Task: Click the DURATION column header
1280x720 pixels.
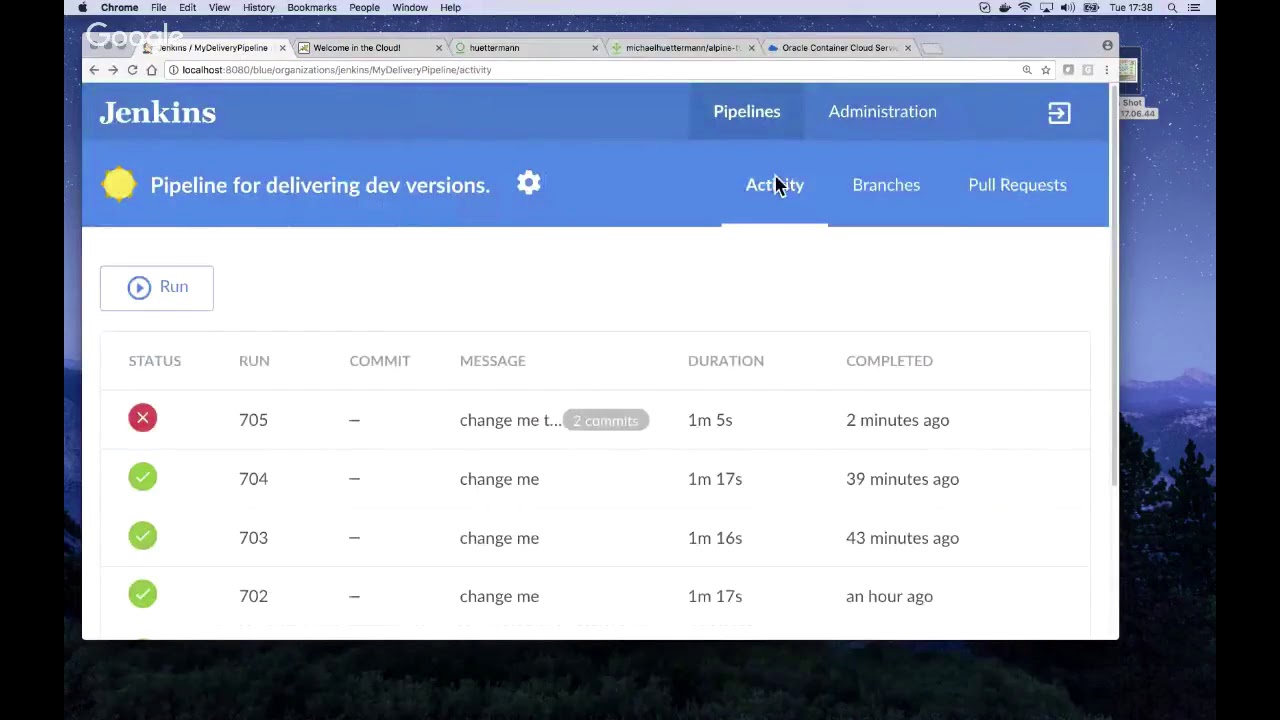Action: [725, 361]
